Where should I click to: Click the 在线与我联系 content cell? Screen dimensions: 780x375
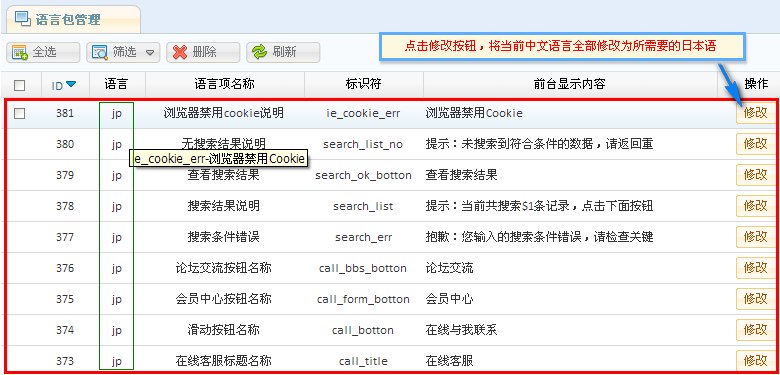[x=461, y=330]
